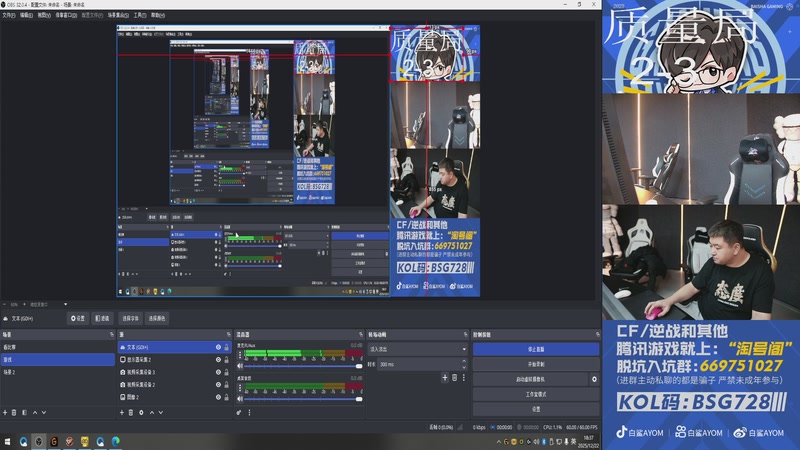Toggle lock on 文本 (GDI+) source

[x=227, y=347]
